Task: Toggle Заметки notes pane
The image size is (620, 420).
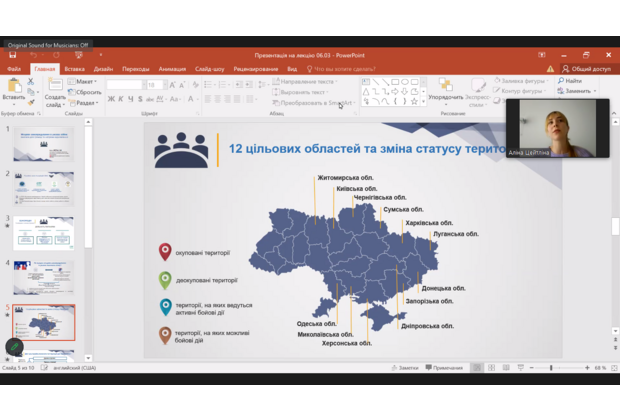Action: coord(407,368)
